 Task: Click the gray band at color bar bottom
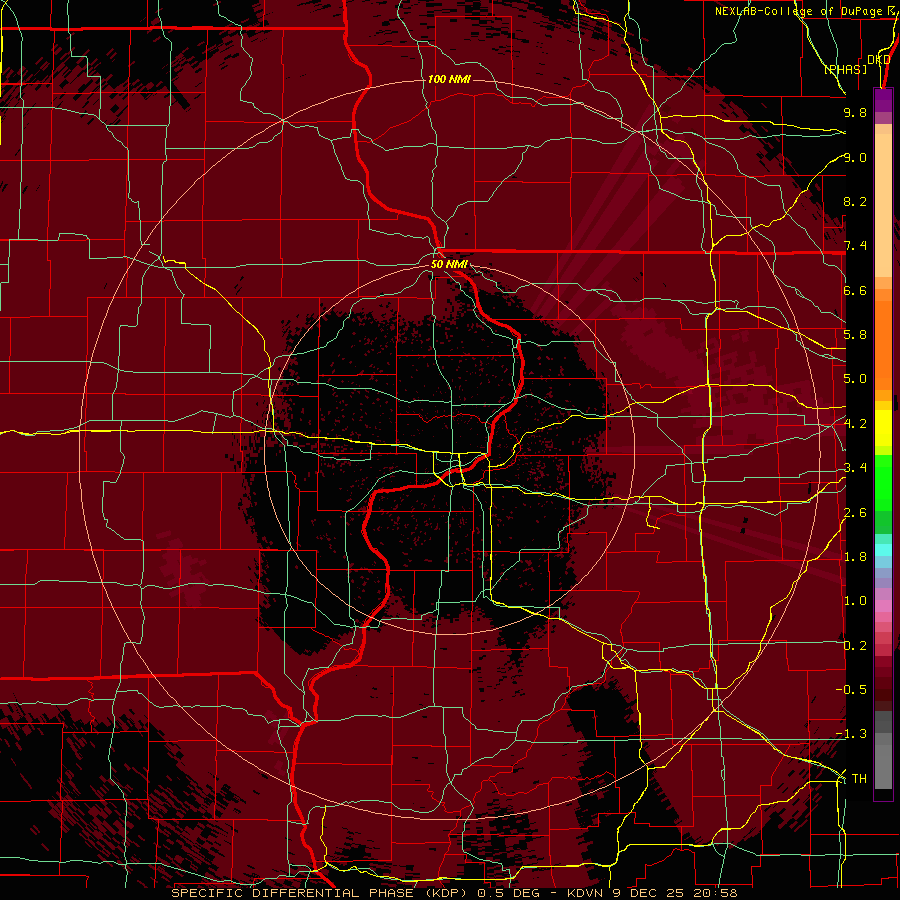point(883,752)
